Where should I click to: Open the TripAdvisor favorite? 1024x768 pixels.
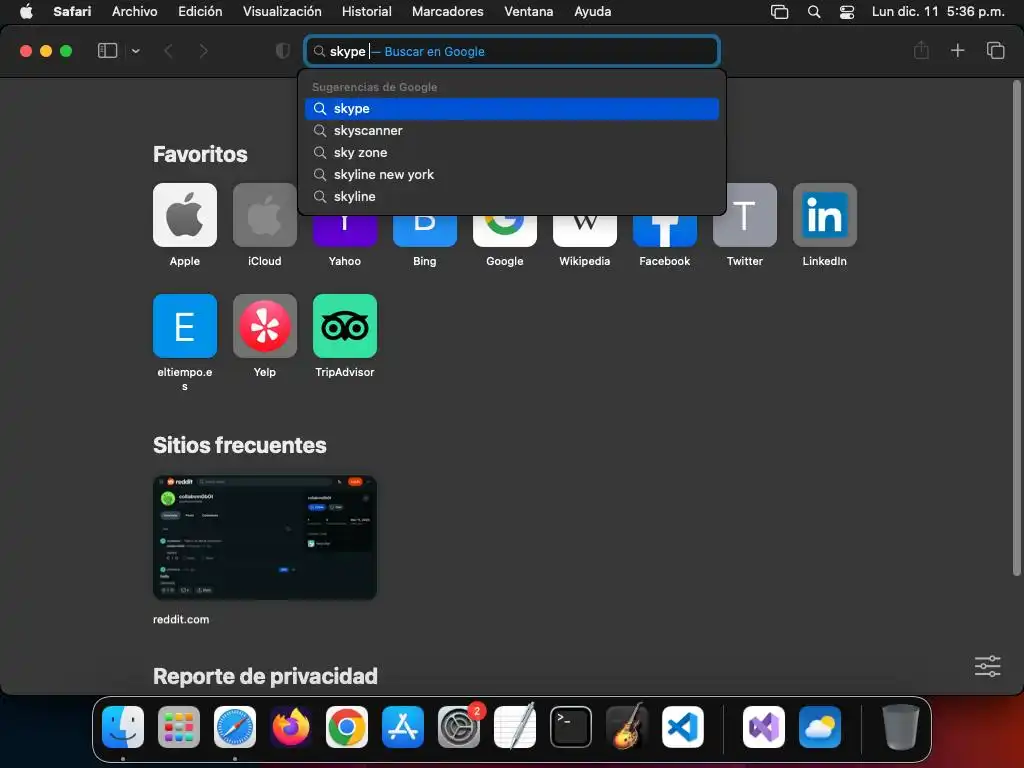[x=345, y=326]
